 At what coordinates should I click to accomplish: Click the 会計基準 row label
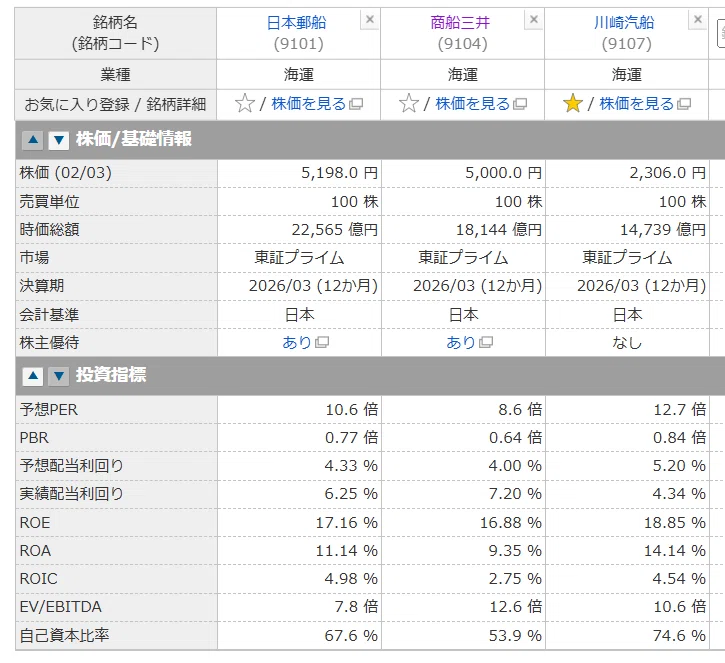point(49,315)
